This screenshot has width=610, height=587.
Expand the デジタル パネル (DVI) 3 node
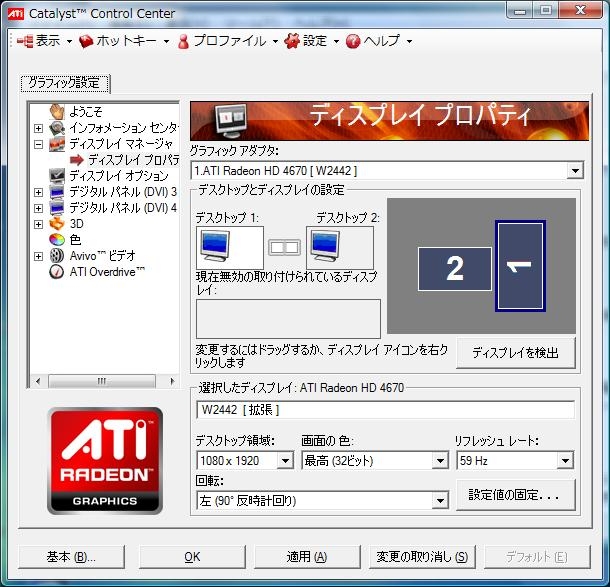point(38,192)
